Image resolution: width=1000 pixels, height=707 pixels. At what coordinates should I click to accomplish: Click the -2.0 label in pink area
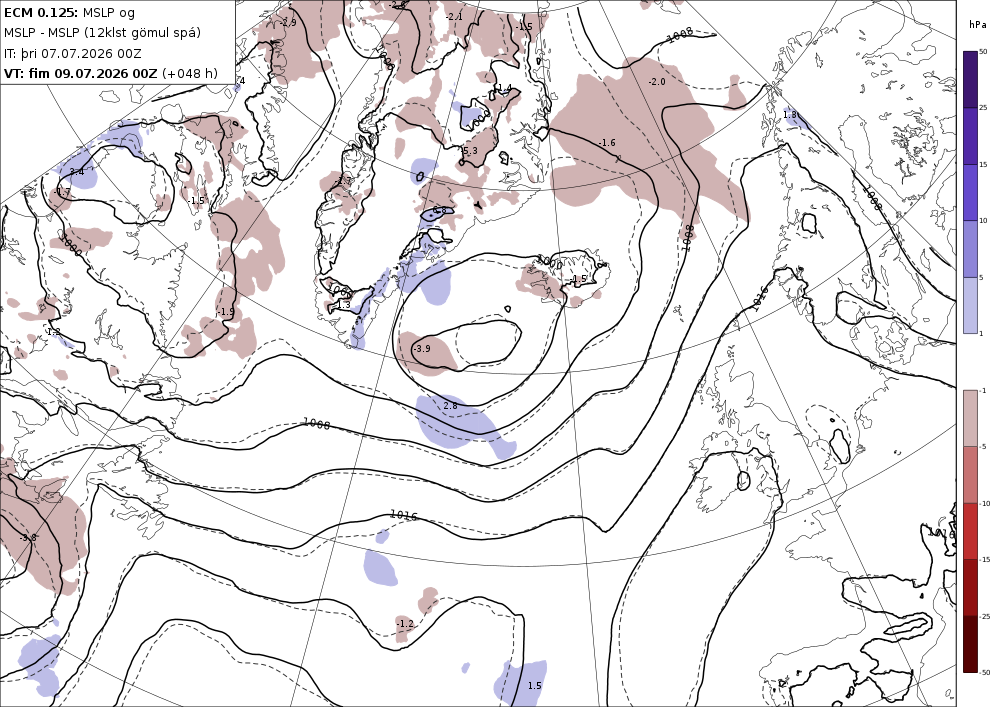657,82
